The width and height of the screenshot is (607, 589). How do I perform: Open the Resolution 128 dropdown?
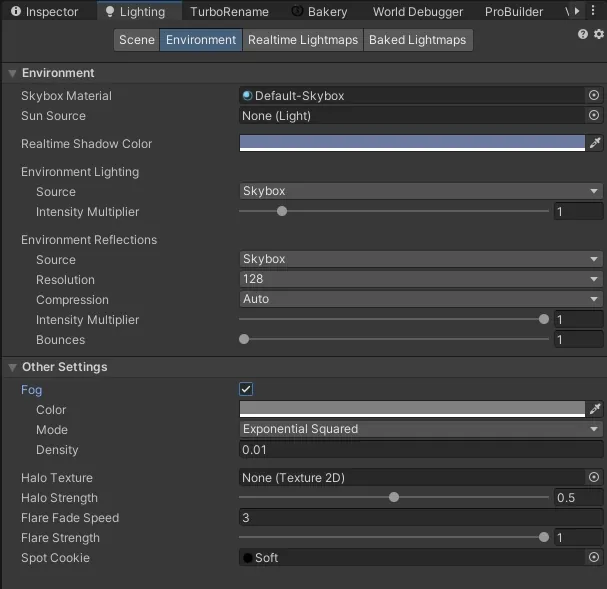click(x=421, y=279)
